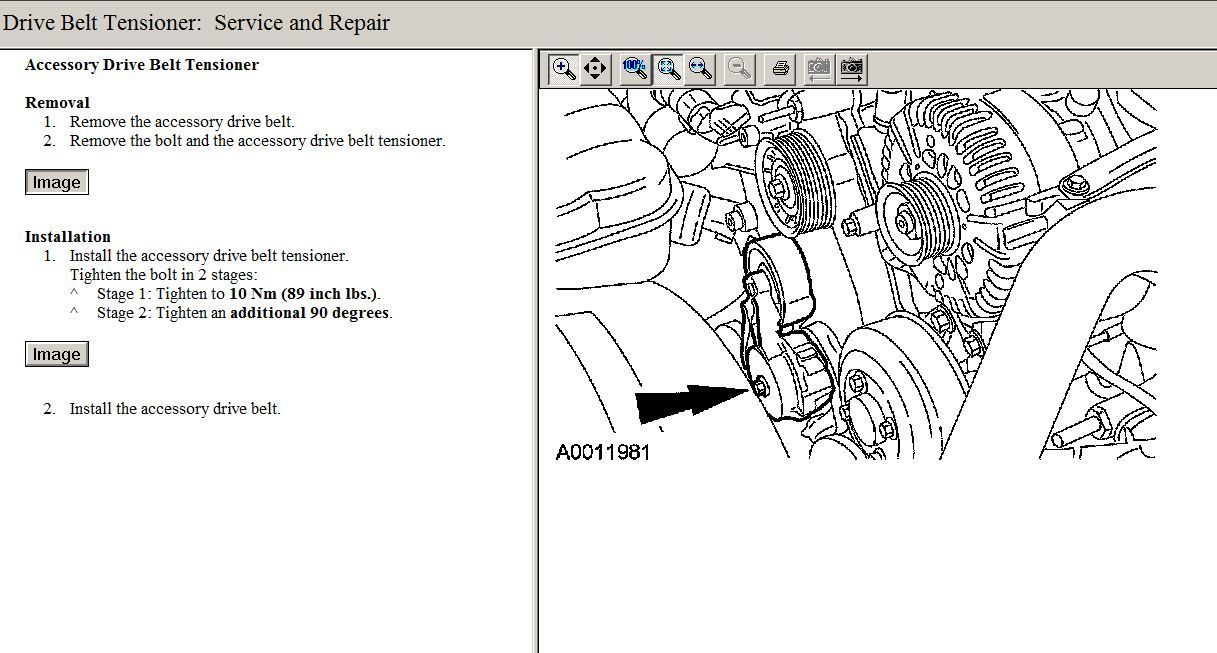Go to next image camera icon
The image size is (1217, 653).
pyautogui.click(x=852, y=69)
